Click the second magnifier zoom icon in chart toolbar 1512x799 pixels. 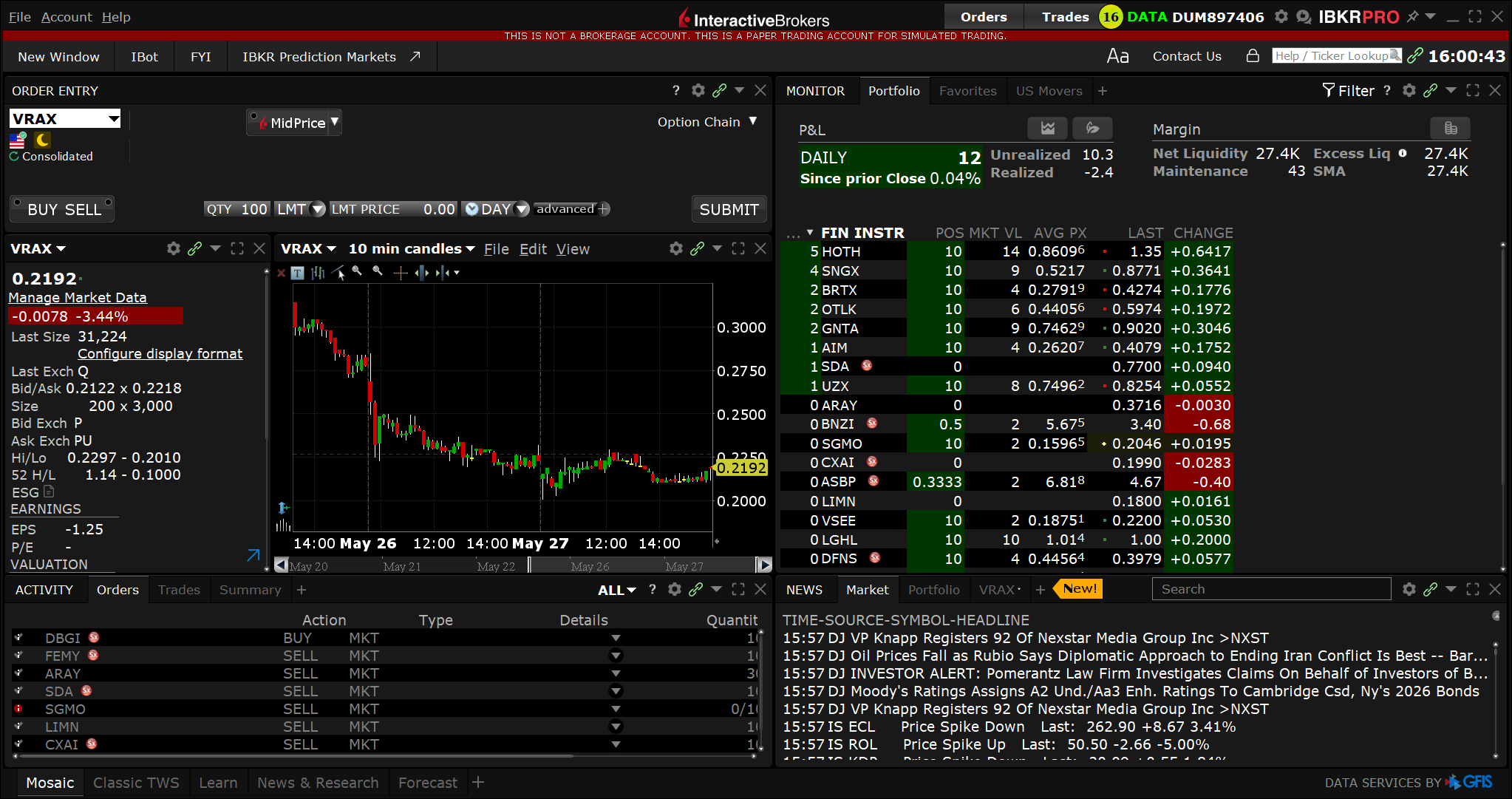(x=378, y=271)
